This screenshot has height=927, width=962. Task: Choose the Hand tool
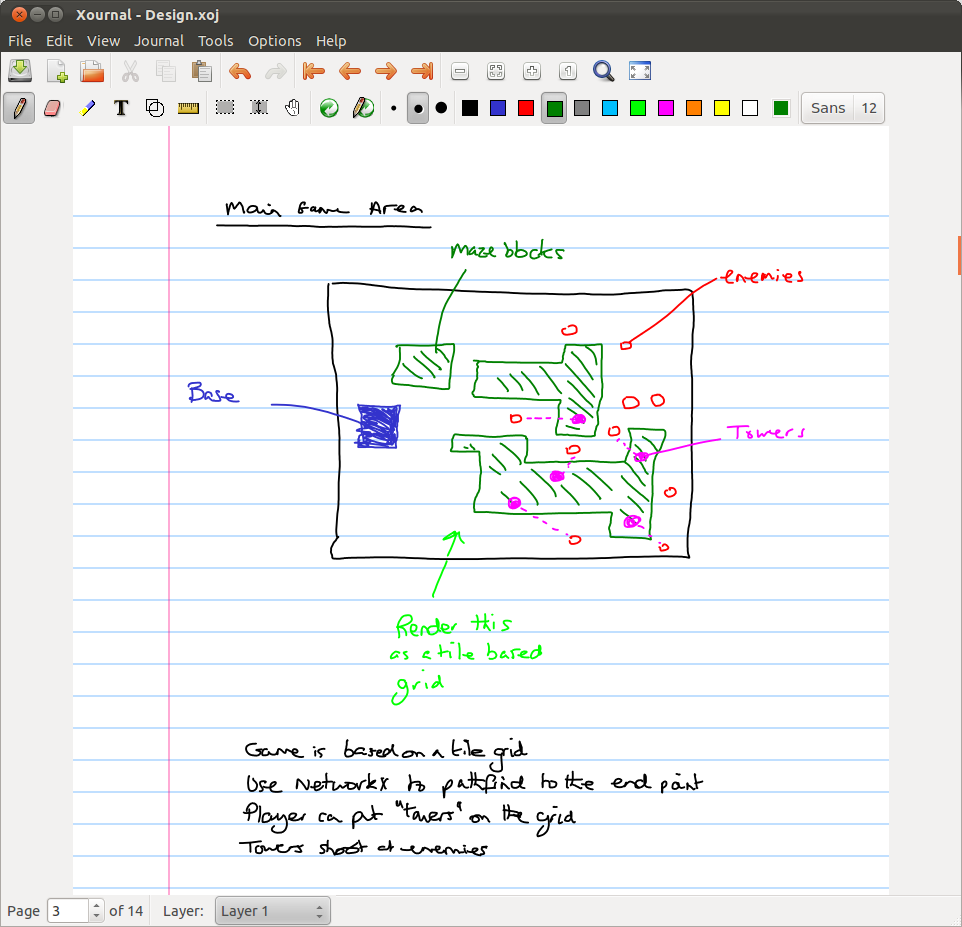coord(292,108)
